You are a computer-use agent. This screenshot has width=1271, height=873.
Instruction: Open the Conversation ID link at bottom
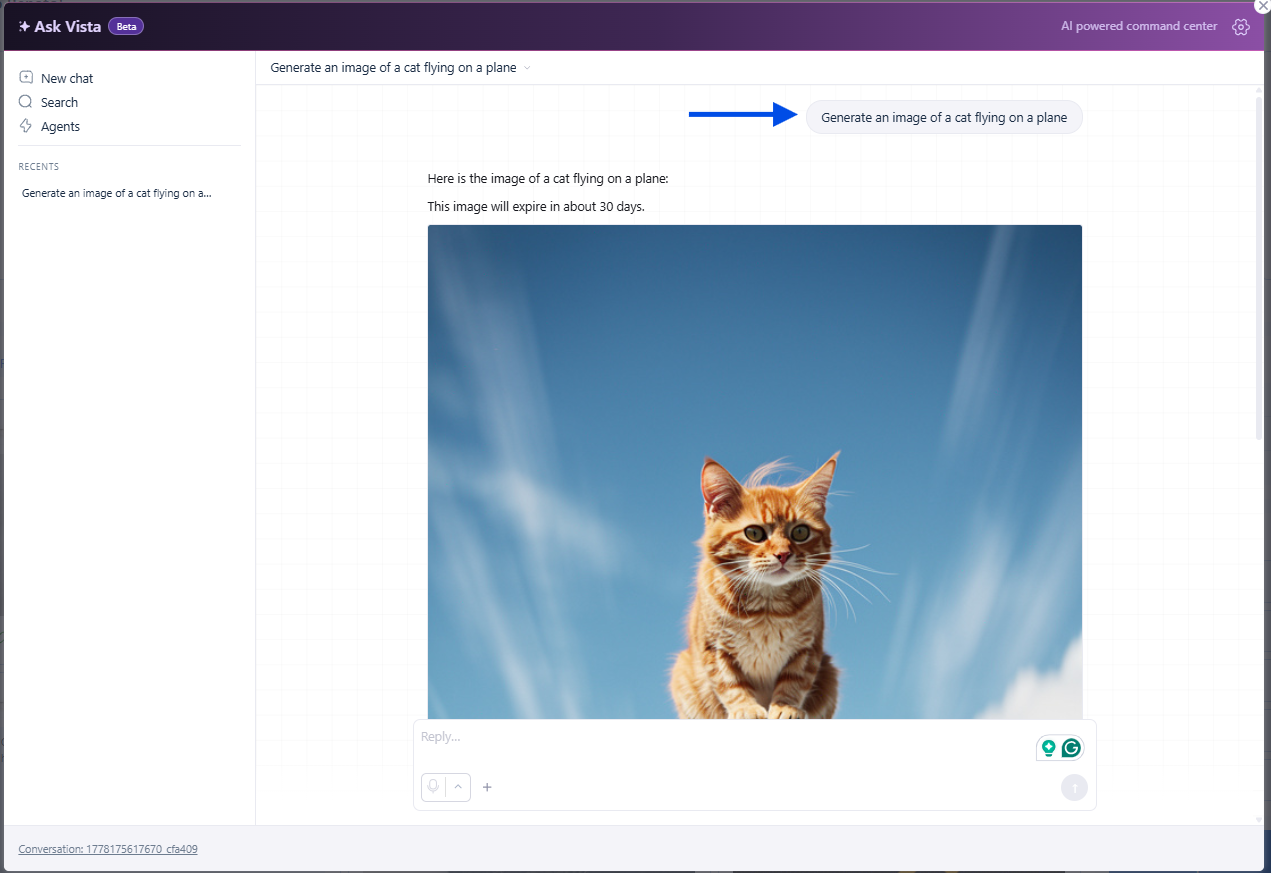[x=108, y=849]
